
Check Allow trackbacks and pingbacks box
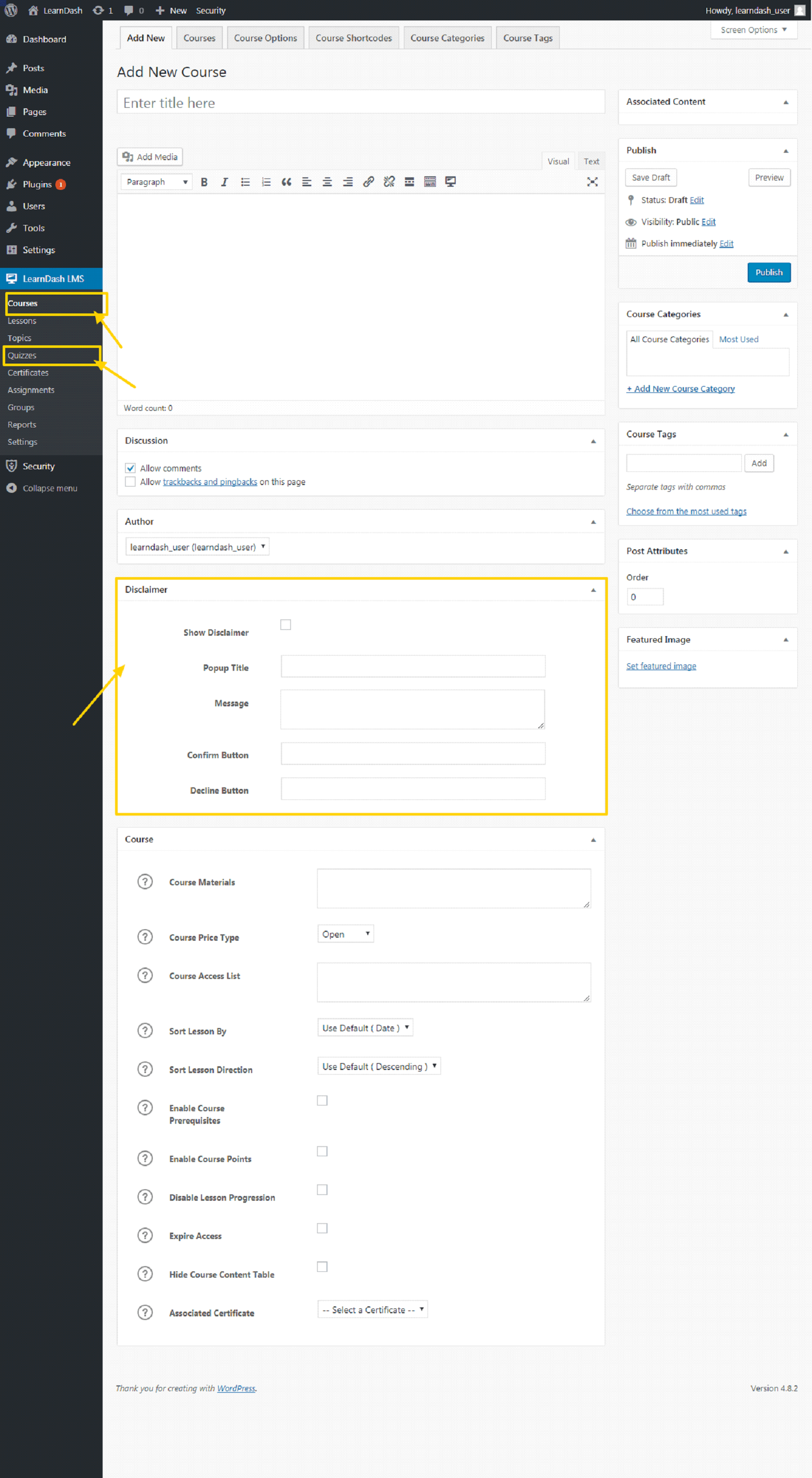tap(130, 481)
